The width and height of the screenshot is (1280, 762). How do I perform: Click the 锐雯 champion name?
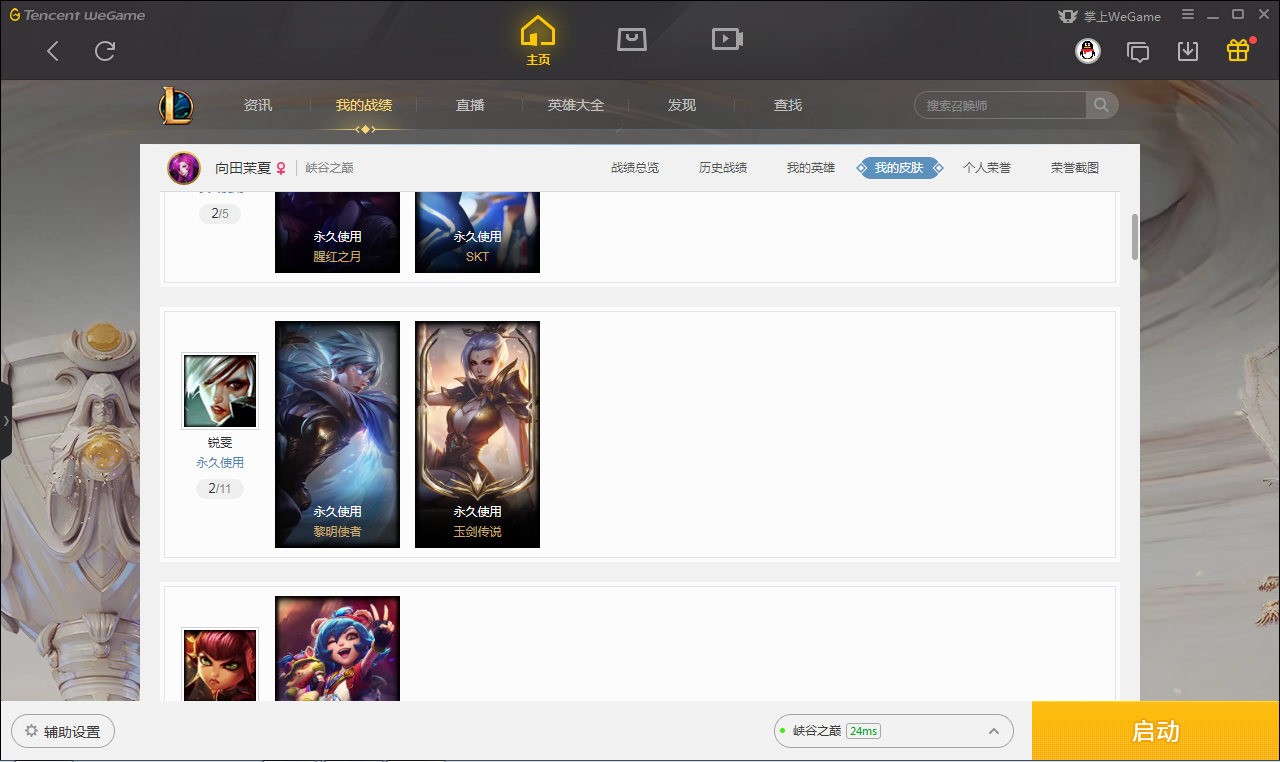[220, 443]
